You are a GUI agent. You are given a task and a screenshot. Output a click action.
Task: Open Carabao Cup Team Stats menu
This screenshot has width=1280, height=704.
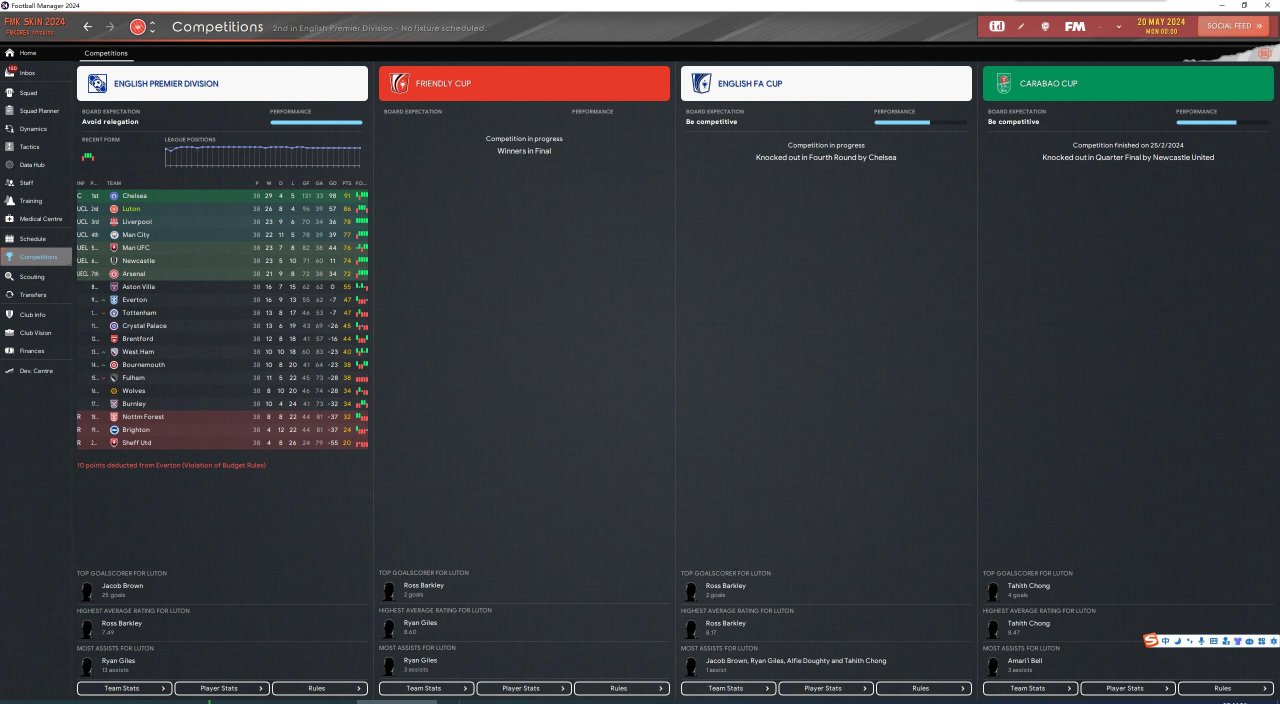click(x=1029, y=688)
